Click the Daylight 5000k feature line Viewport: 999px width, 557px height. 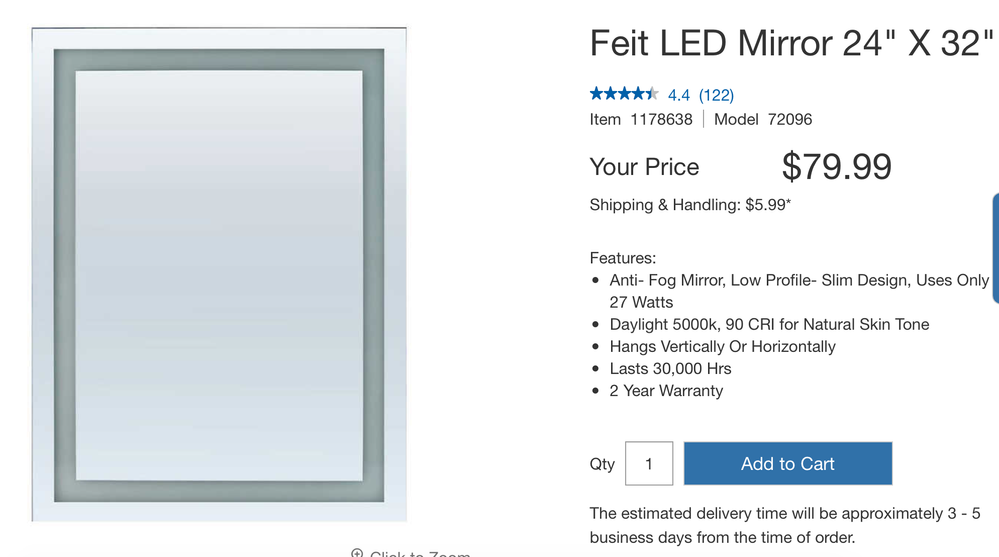pyautogui.click(x=769, y=324)
